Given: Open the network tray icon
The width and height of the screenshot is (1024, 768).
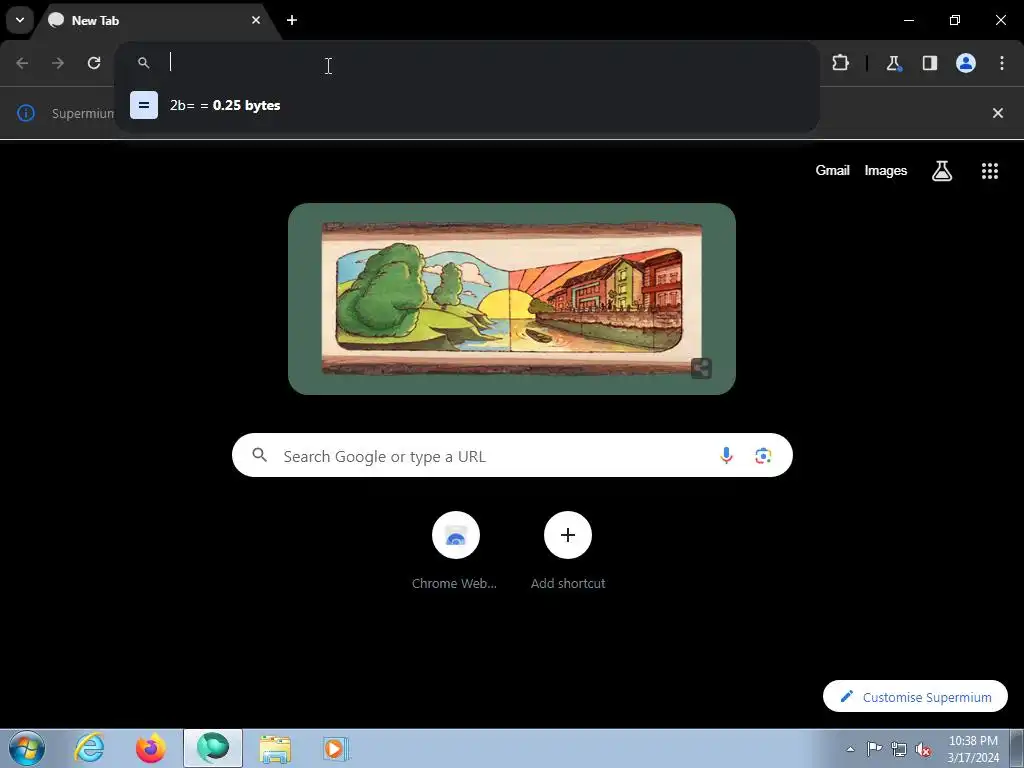Looking at the screenshot, I should coord(899,749).
